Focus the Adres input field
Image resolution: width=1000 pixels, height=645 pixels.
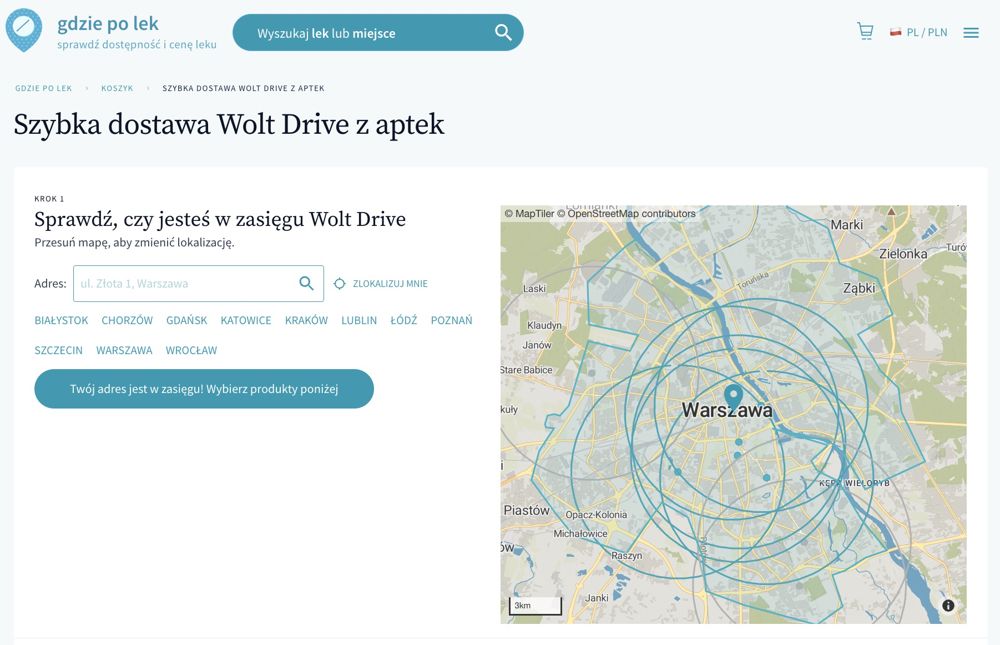[x=198, y=283]
